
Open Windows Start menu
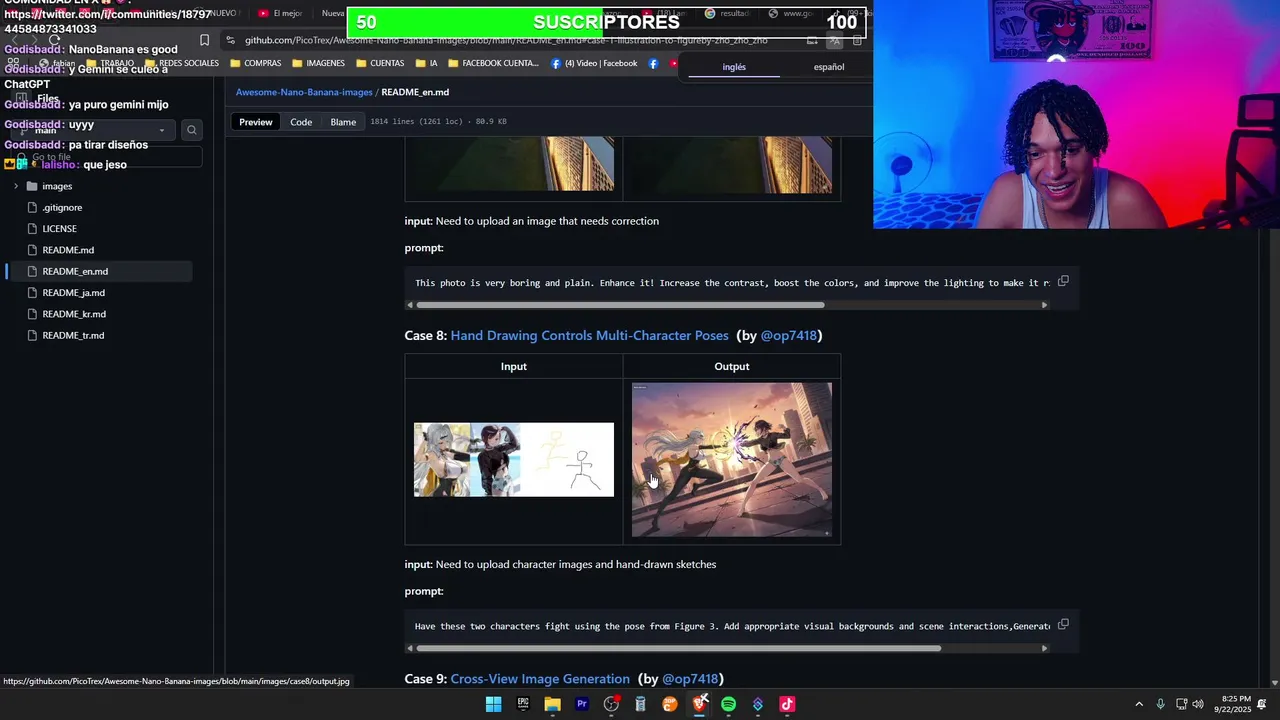493,704
